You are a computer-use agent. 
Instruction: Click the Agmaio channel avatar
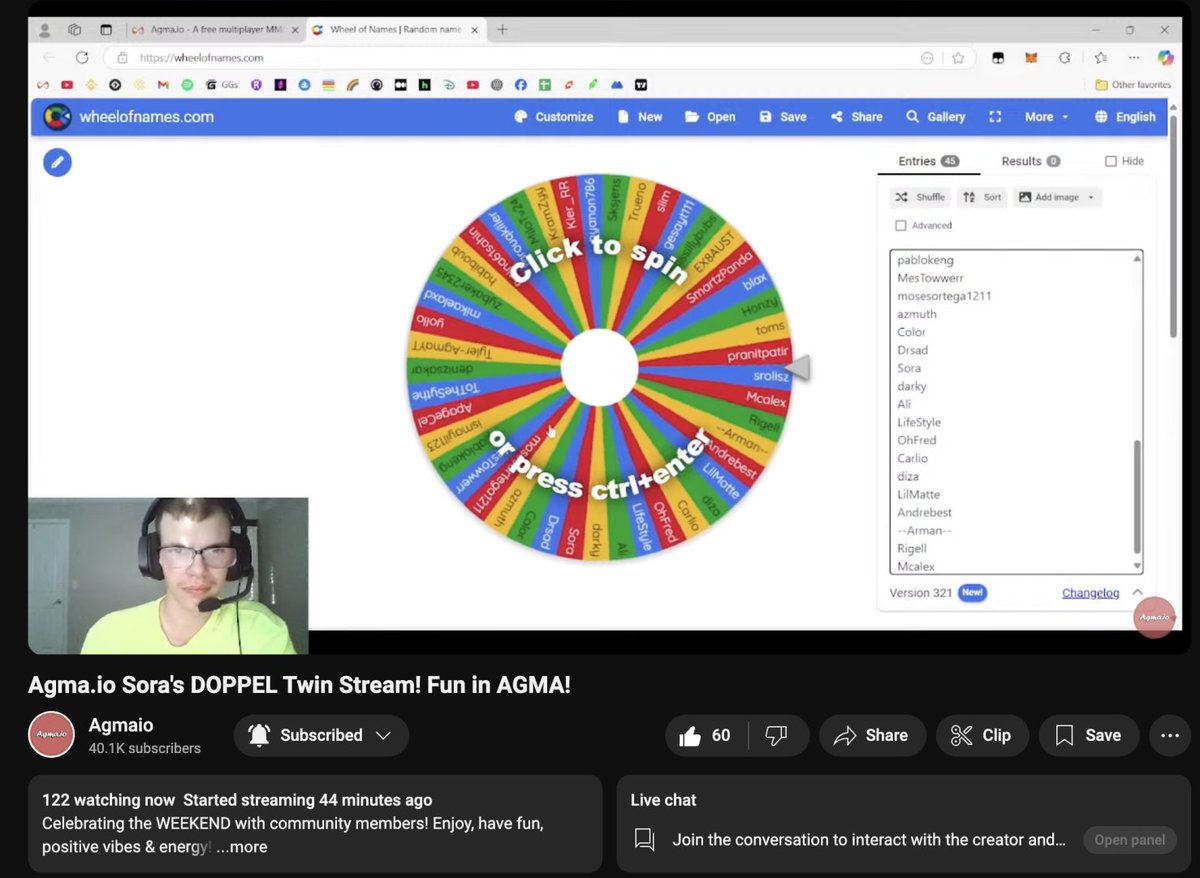tap(51, 735)
